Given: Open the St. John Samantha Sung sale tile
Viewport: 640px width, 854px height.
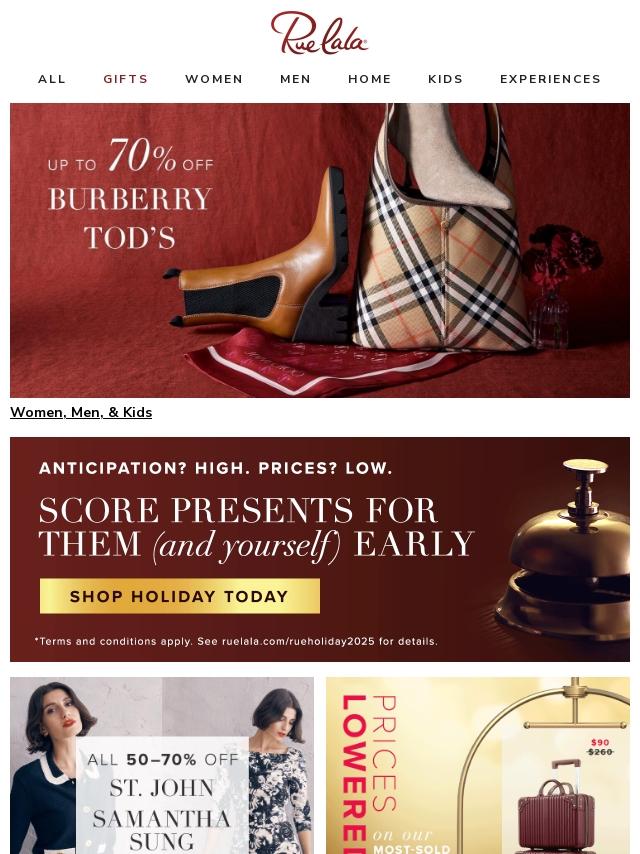Looking at the screenshot, I should pos(162,765).
